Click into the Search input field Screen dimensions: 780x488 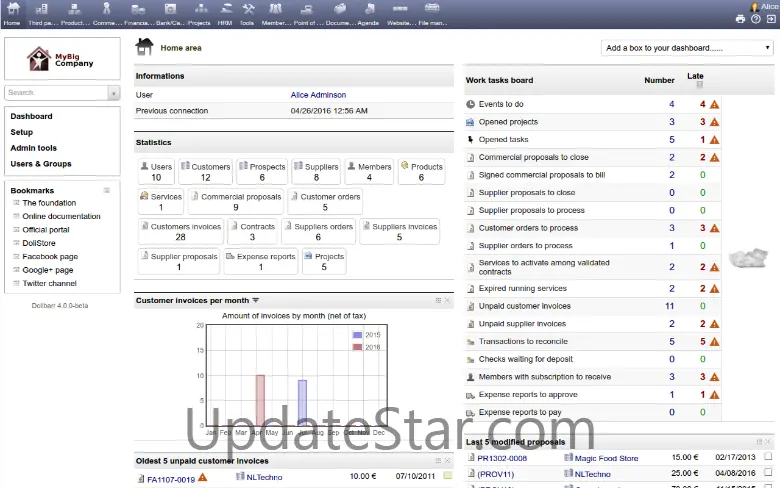click(54, 93)
